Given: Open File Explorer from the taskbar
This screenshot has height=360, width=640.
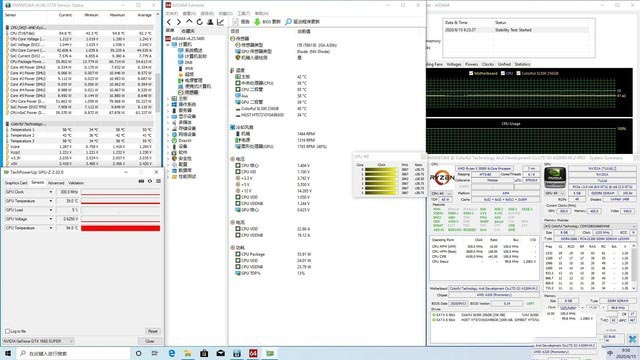Looking at the screenshot, I should [188, 353].
